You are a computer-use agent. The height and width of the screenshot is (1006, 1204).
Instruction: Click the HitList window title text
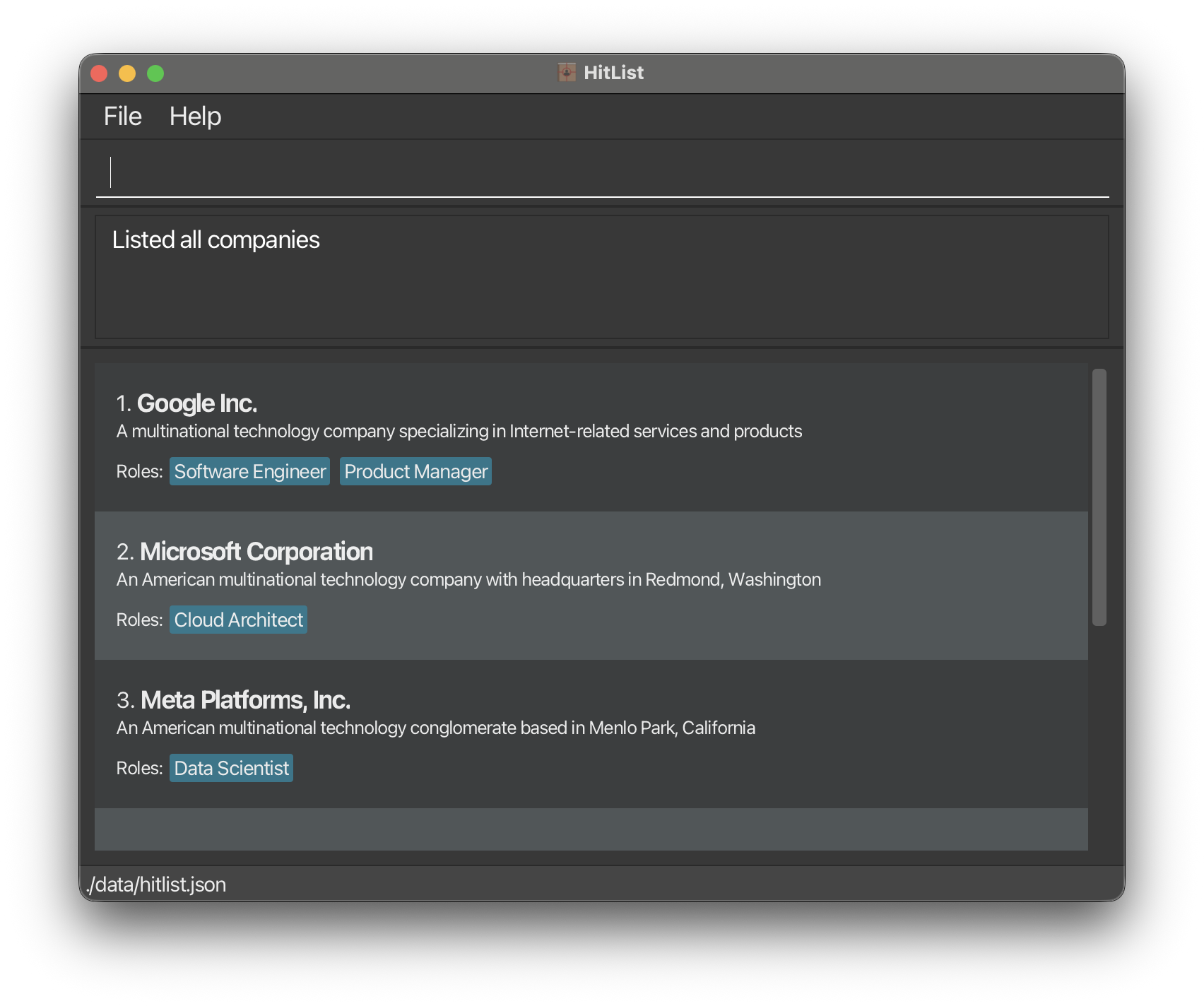[x=613, y=73]
